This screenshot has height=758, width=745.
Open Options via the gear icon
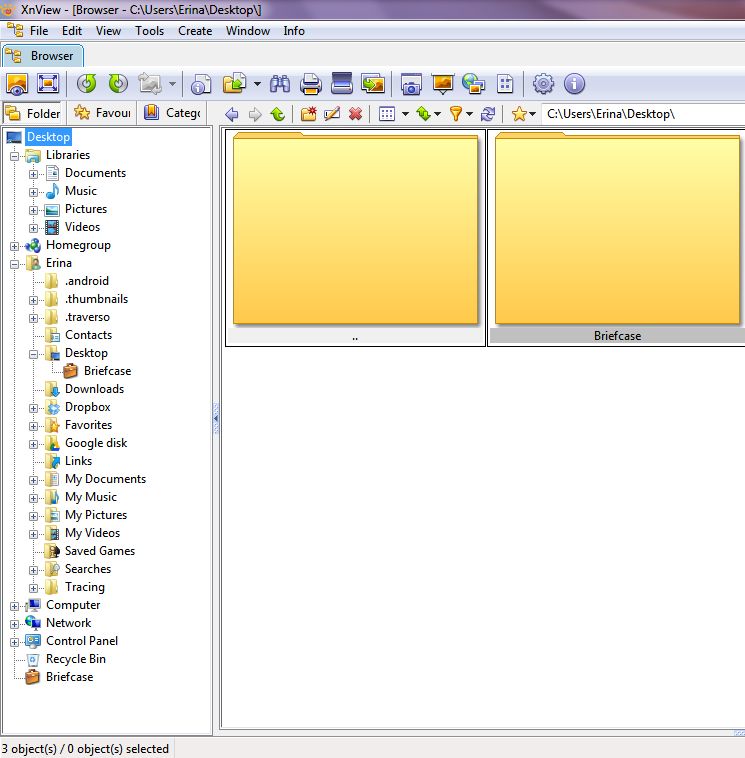coord(543,84)
